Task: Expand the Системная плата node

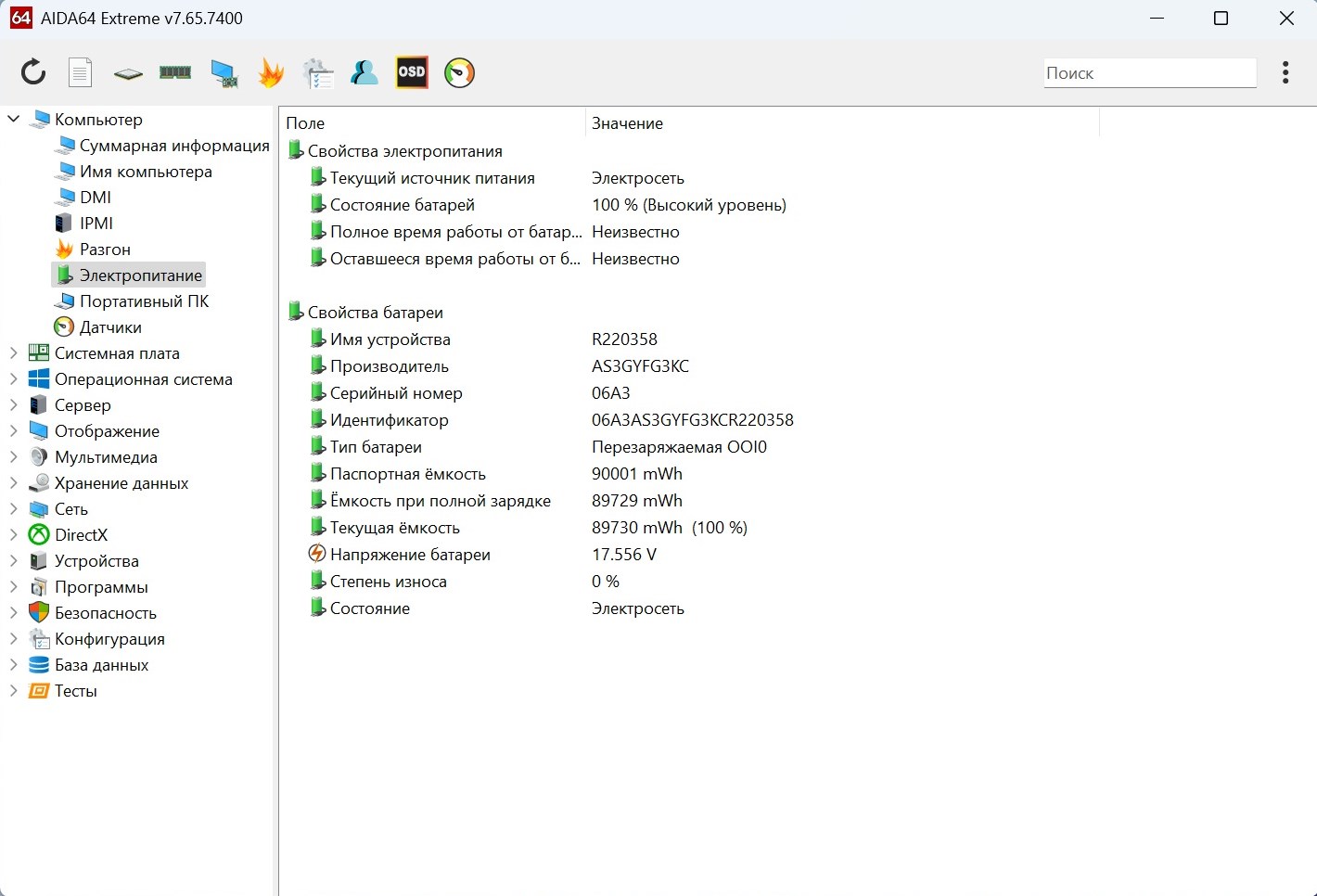Action: pos(14,352)
